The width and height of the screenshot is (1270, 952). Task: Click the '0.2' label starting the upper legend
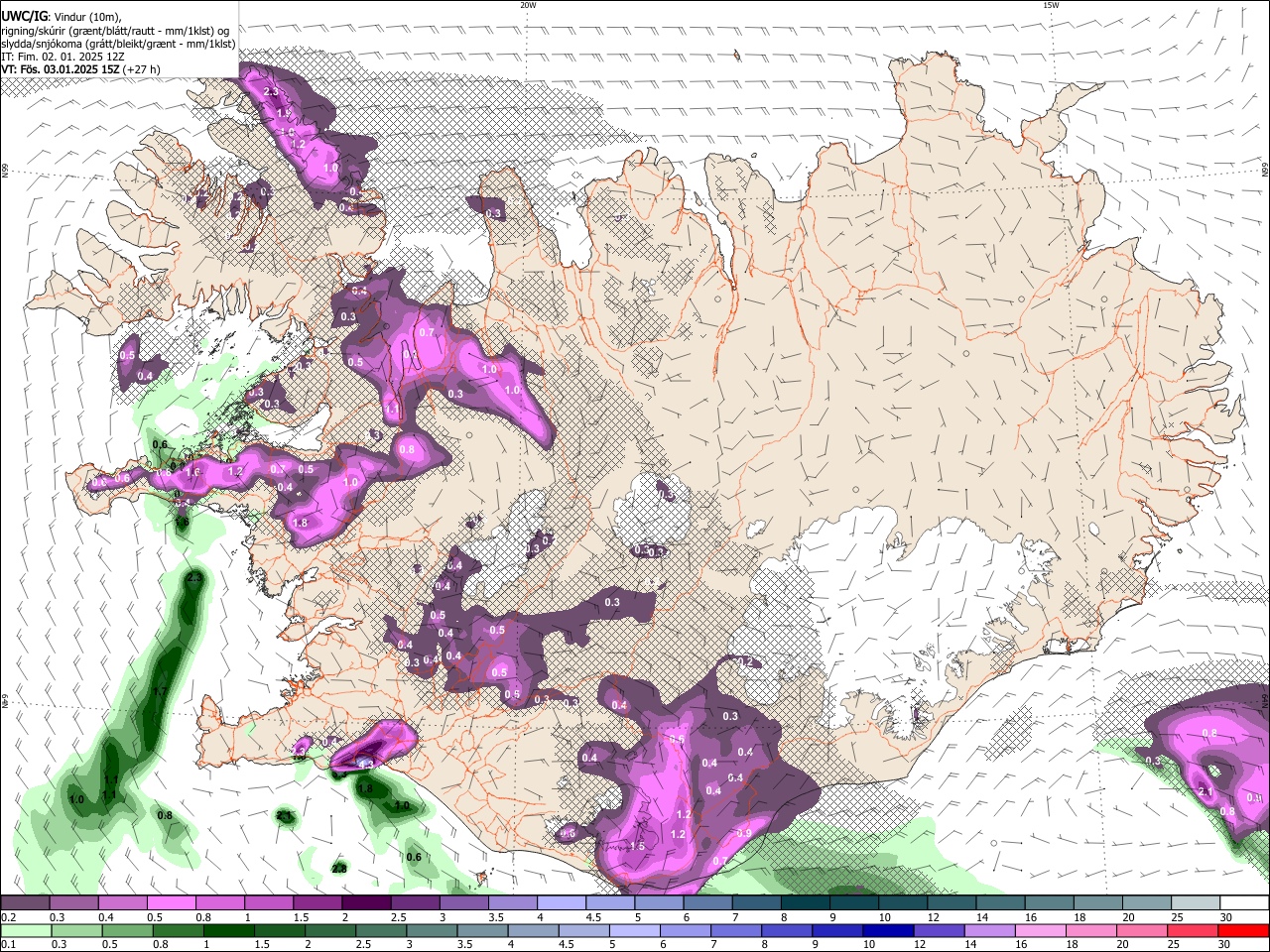8,917
